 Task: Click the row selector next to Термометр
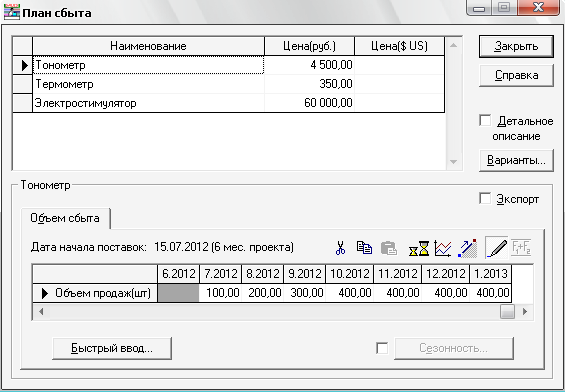tap(23, 84)
